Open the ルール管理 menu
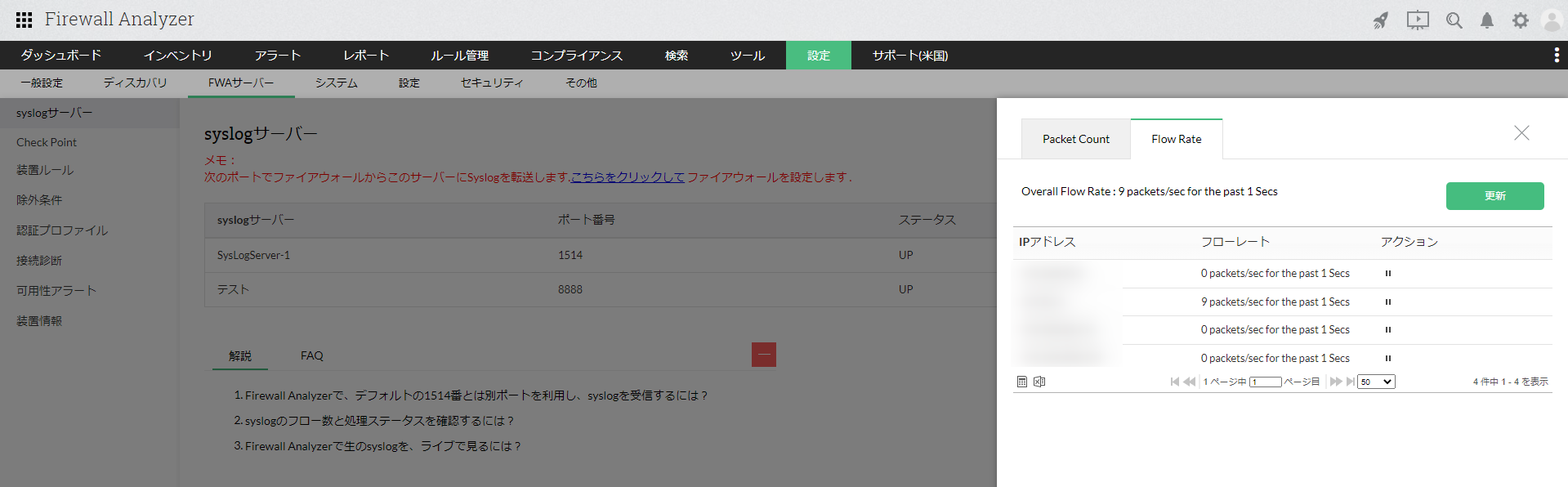Screen dimensions: 1568x487 pyautogui.click(x=460, y=55)
